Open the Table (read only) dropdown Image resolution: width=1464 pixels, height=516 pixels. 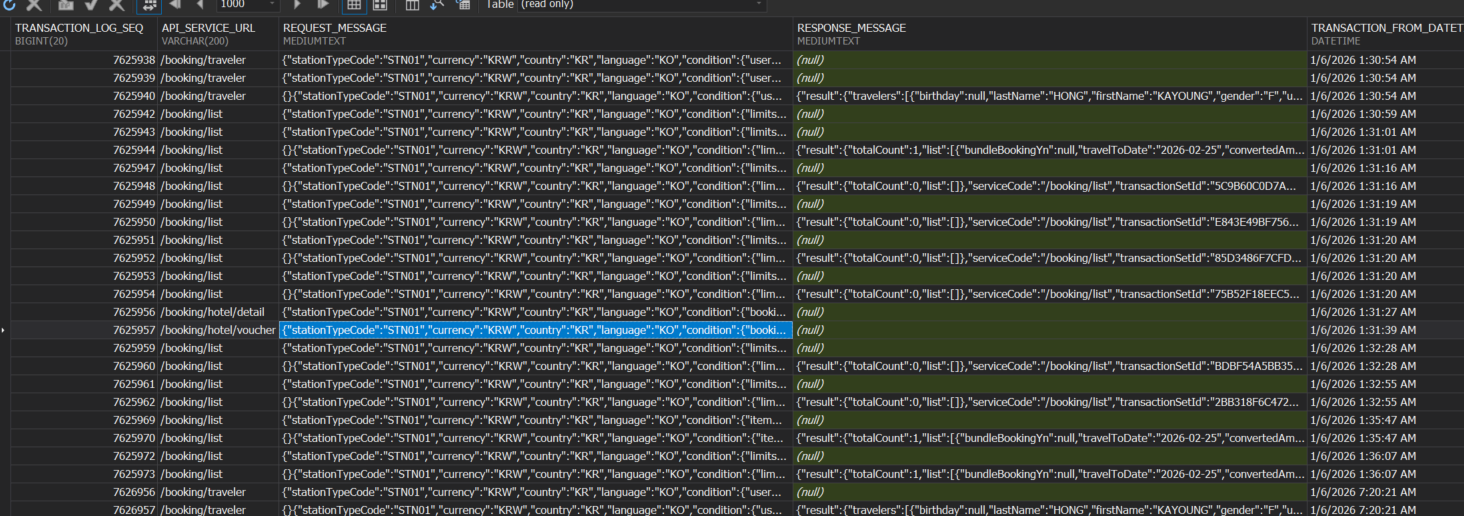point(760,5)
